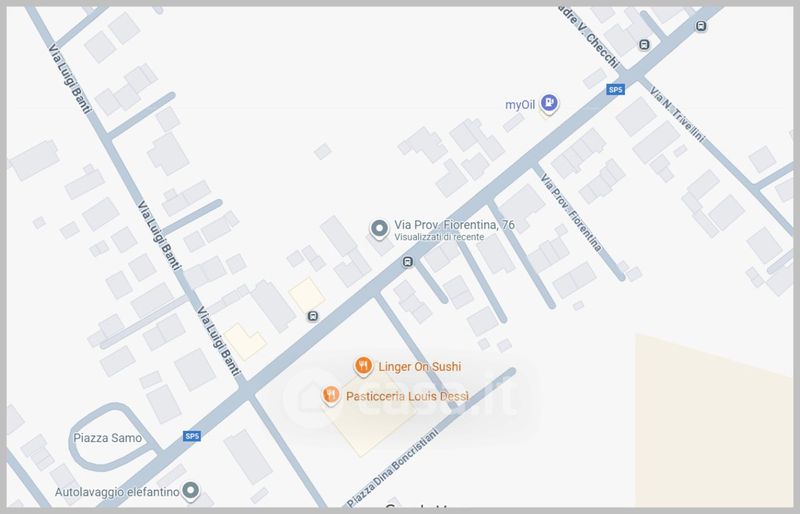Click the Piazza Samo label

point(108,438)
